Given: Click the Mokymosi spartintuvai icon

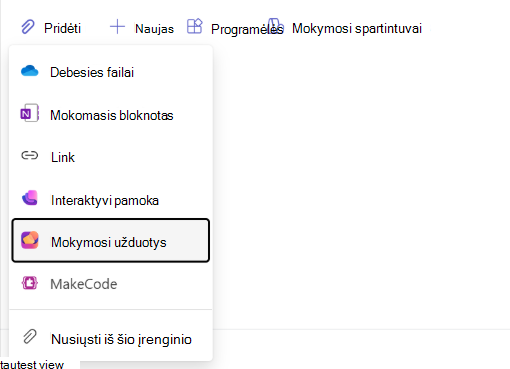Looking at the screenshot, I should coord(276,25).
